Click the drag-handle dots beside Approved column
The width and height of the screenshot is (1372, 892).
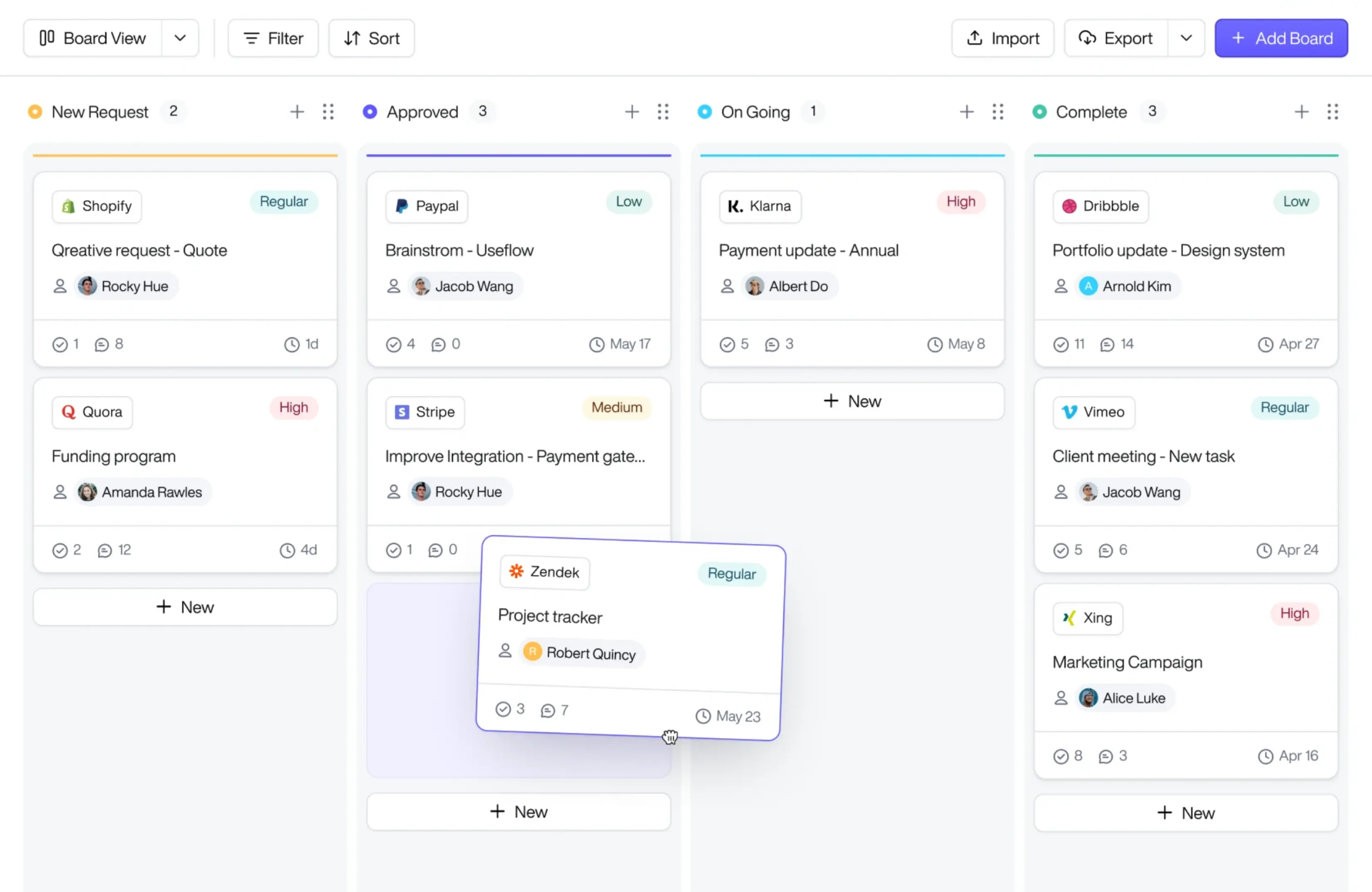click(663, 111)
